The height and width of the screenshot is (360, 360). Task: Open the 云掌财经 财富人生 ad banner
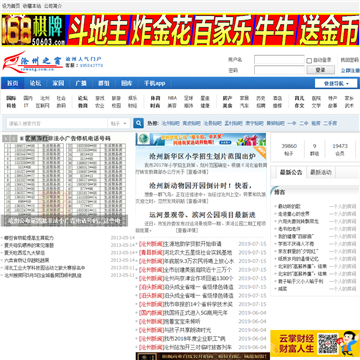pos(315,343)
